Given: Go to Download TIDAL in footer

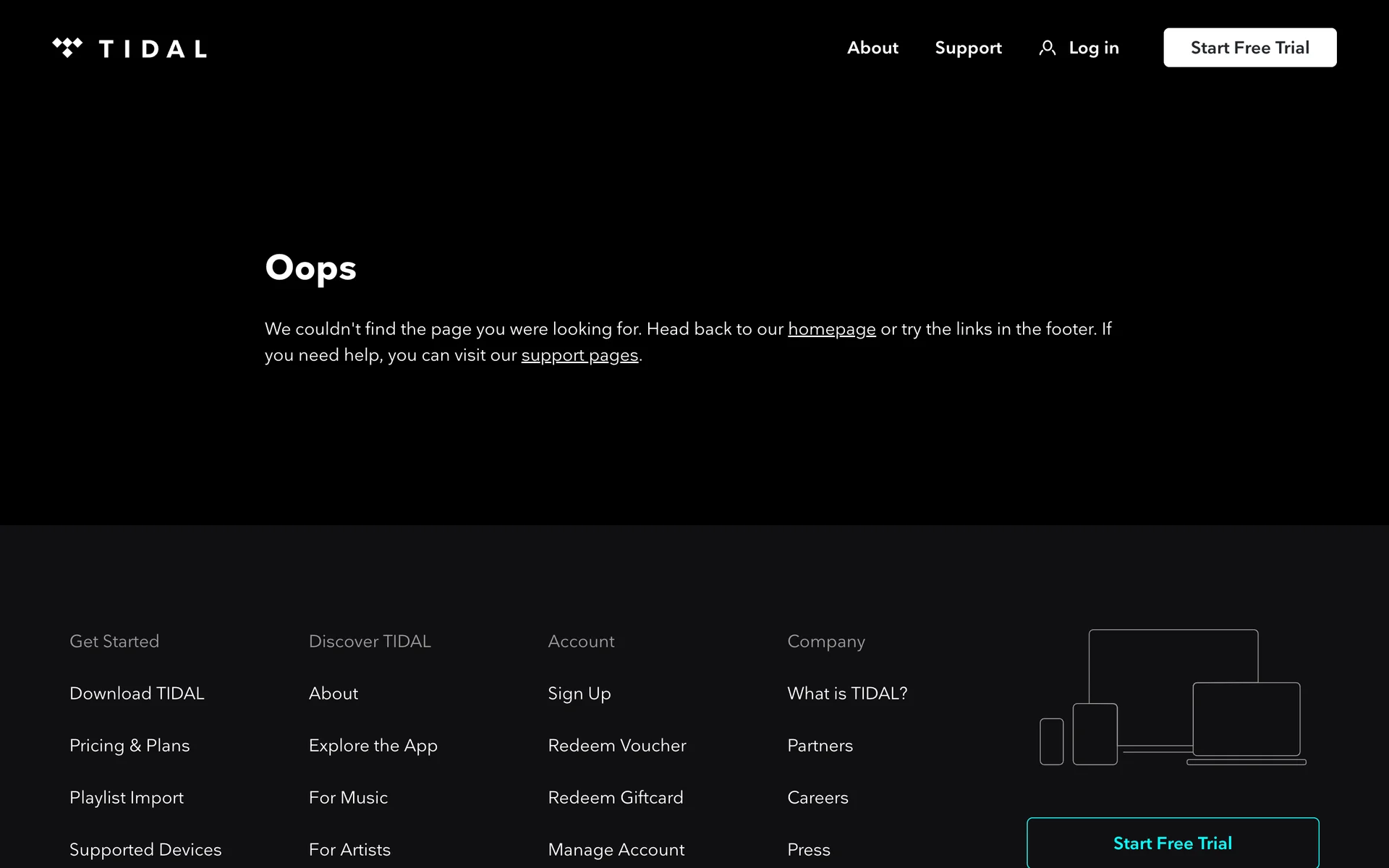Looking at the screenshot, I should (x=137, y=693).
